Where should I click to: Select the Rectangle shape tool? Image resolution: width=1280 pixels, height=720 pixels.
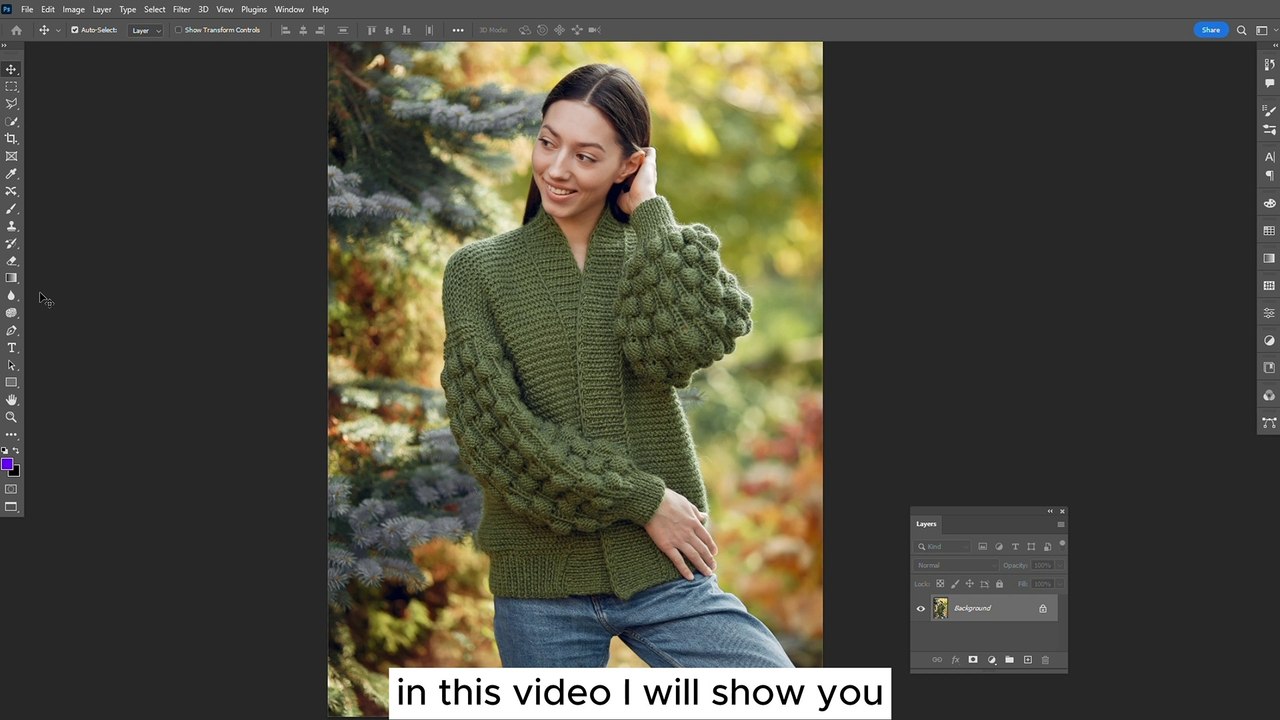click(x=11, y=382)
